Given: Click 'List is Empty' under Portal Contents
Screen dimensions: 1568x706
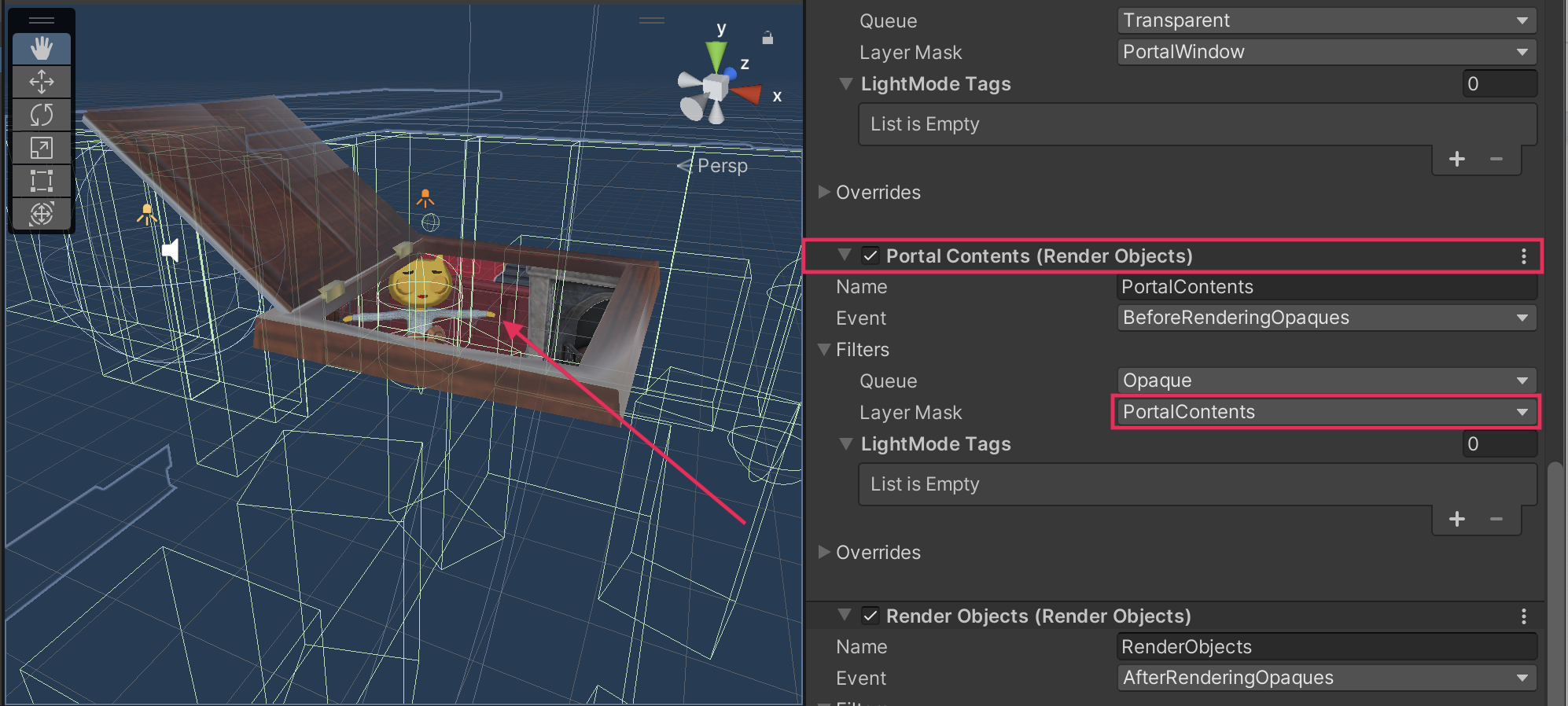Looking at the screenshot, I should click(x=925, y=484).
